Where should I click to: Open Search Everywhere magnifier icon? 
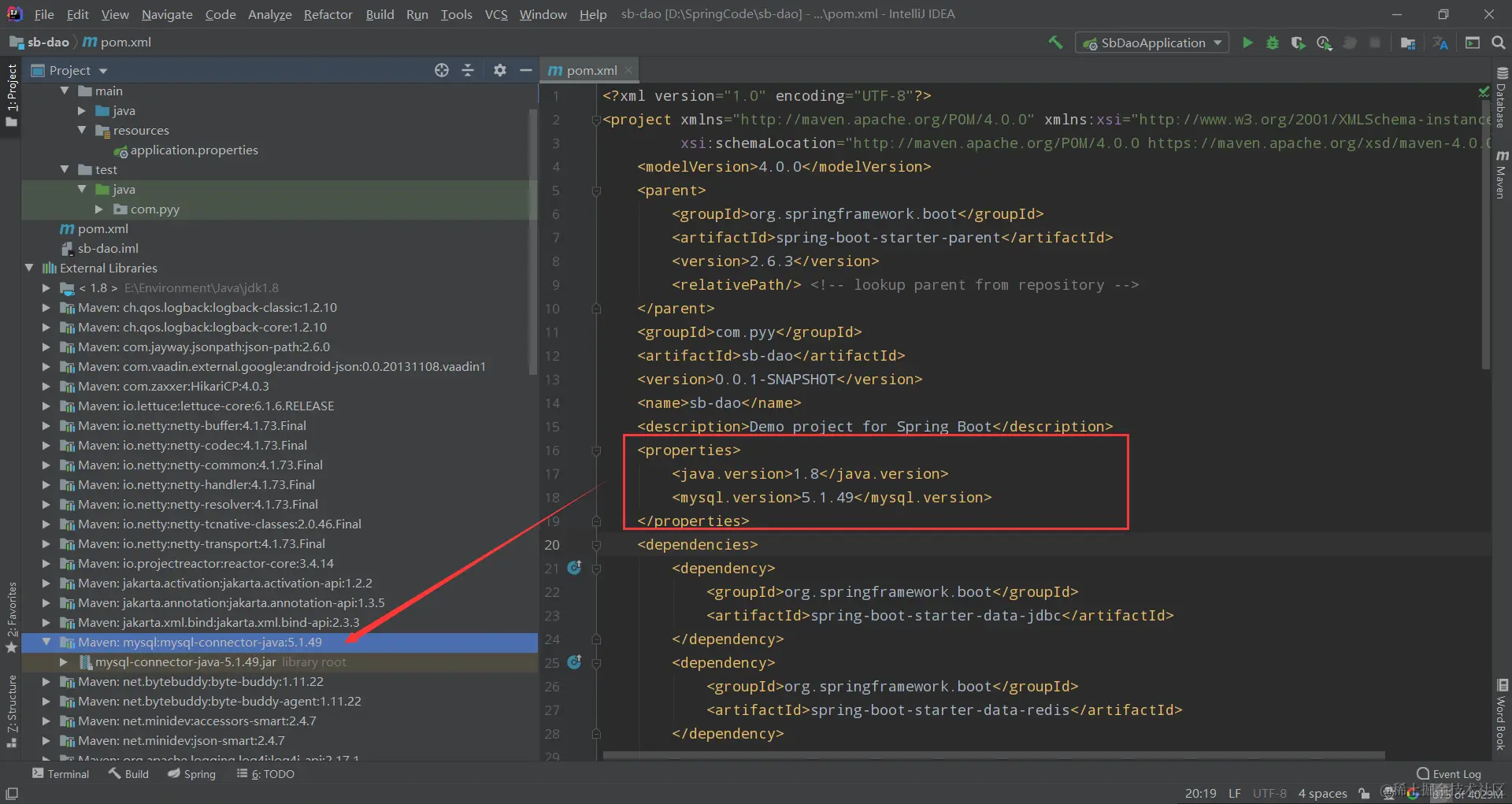(x=1498, y=43)
